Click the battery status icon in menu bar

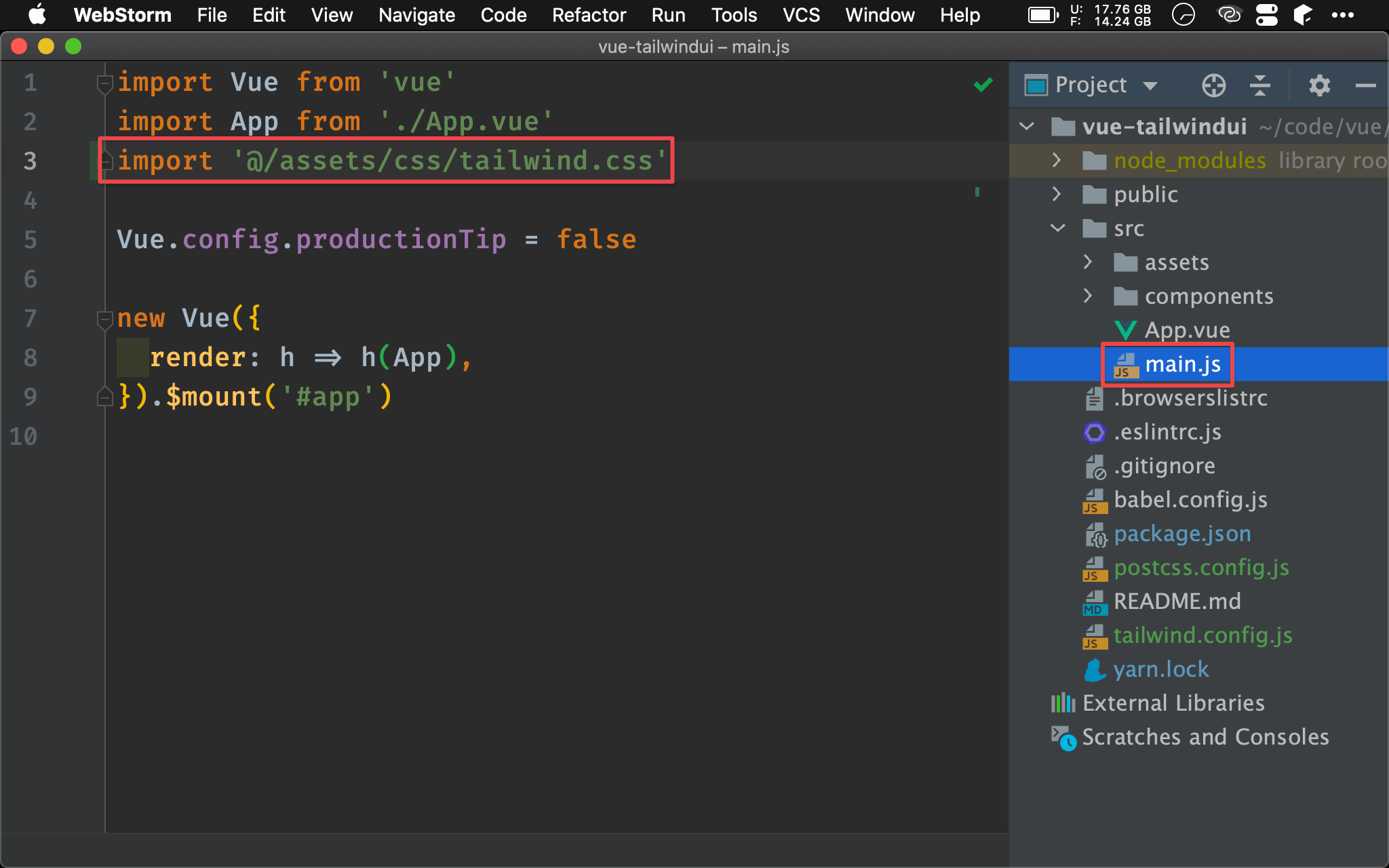click(x=1043, y=14)
